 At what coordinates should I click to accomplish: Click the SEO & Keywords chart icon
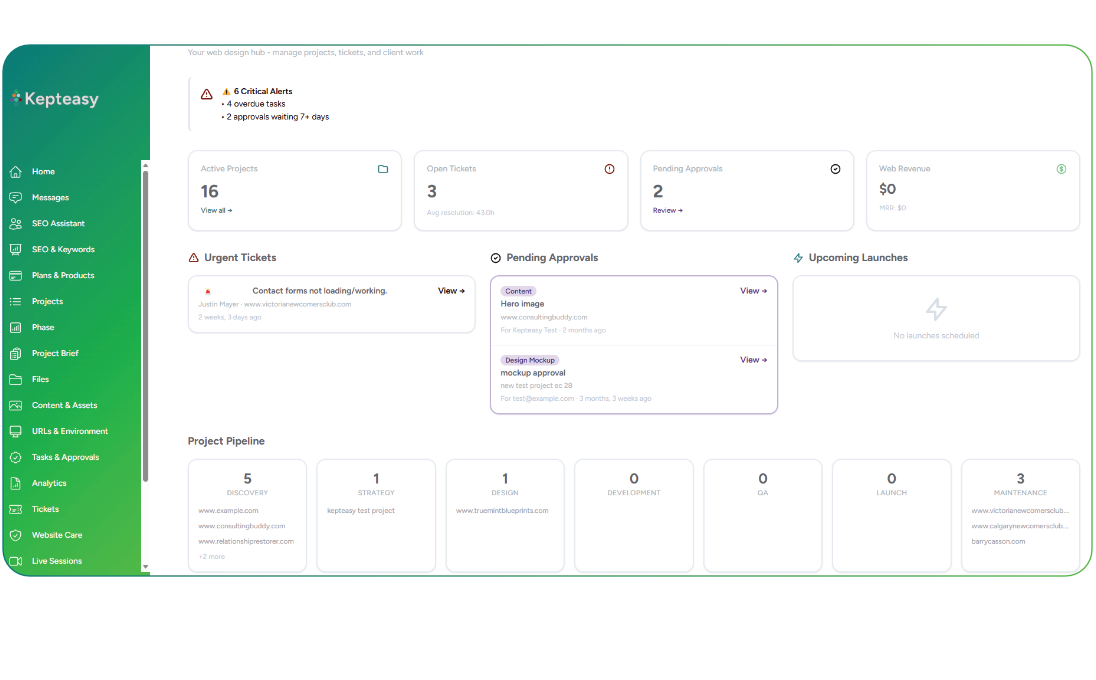pos(15,249)
